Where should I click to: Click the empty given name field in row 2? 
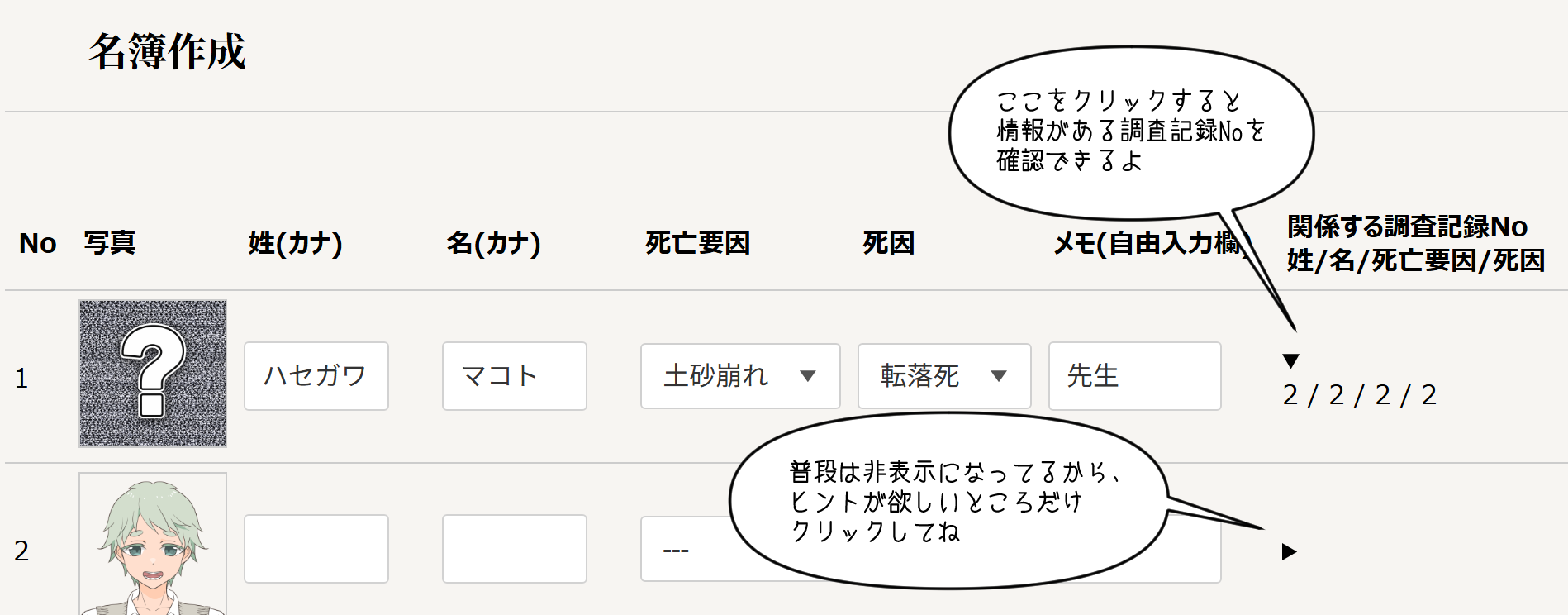click(x=514, y=549)
